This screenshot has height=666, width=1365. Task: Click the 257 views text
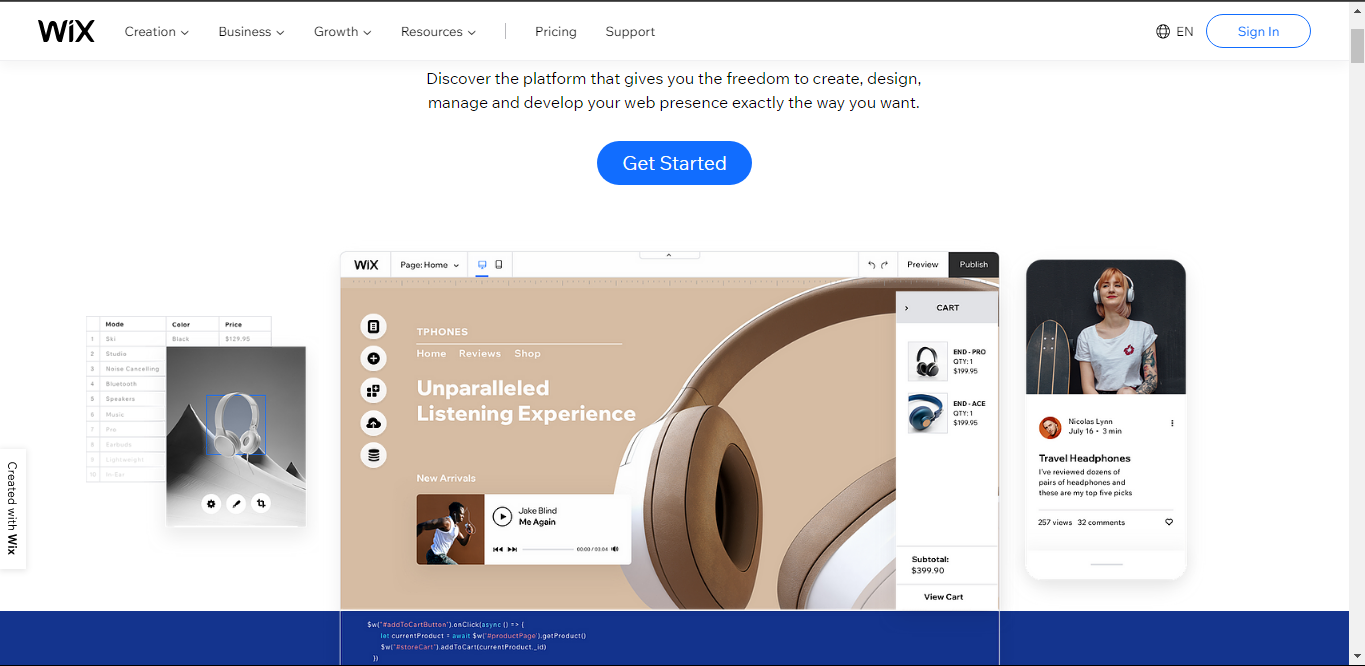click(1055, 523)
